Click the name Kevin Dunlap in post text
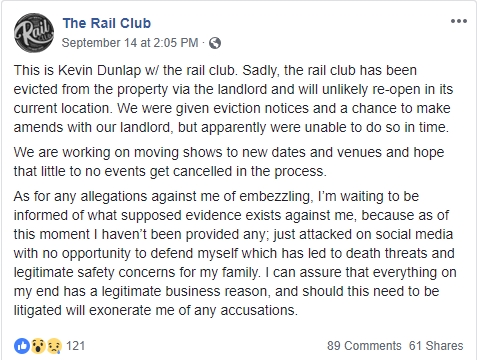477x360 pixels. 100,71
